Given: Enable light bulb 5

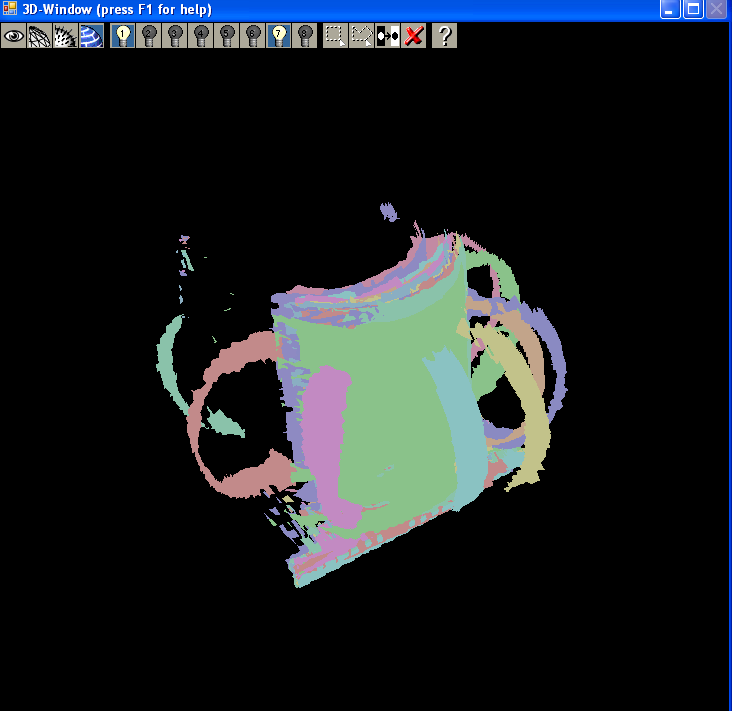Looking at the screenshot, I should point(227,35).
